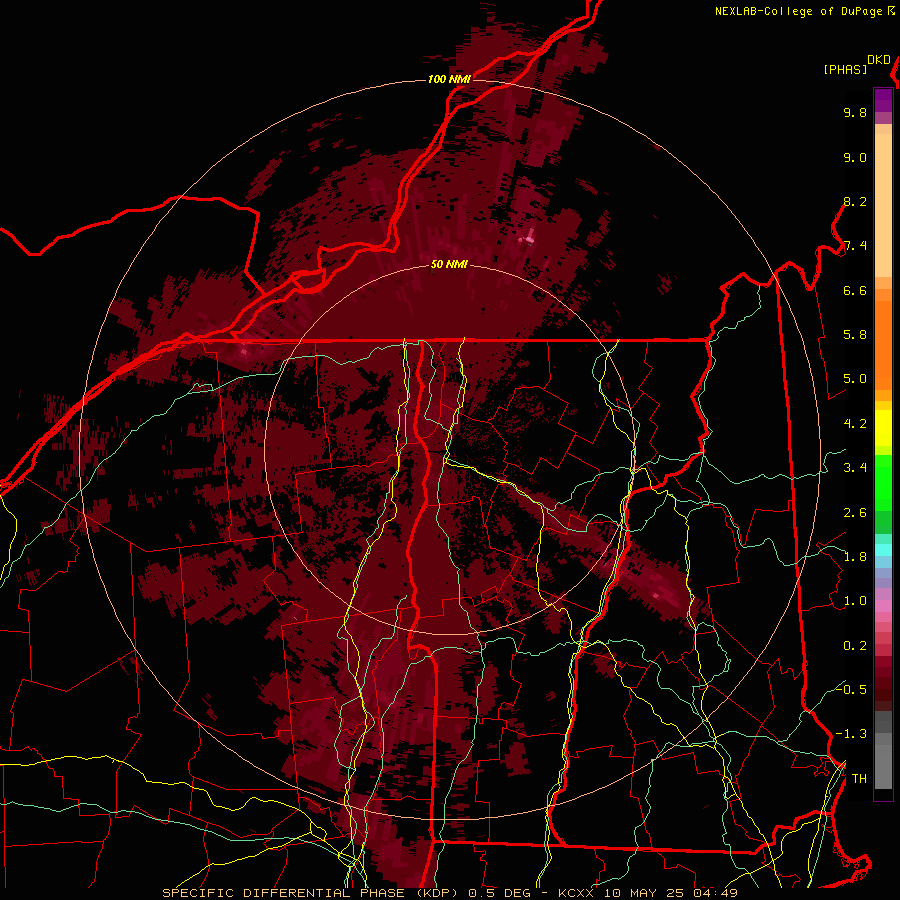The height and width of the screenshot is (900, 900).
Task: Click the NEXLAB-College of DuPage watermark text
Action: coord(798,11)
